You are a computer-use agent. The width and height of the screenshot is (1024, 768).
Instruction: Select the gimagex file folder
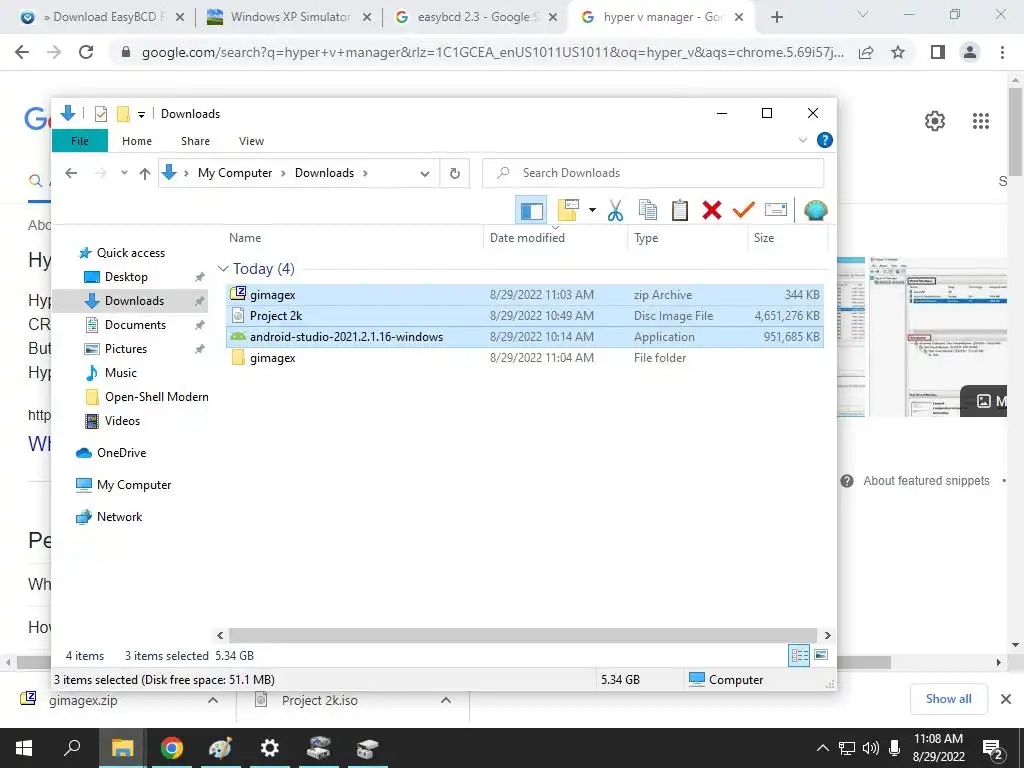[x=525, y=358]
